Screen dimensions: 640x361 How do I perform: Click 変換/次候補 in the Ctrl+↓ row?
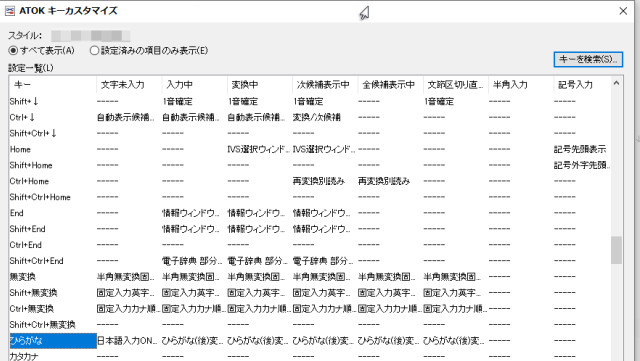[x=317, y=117]
